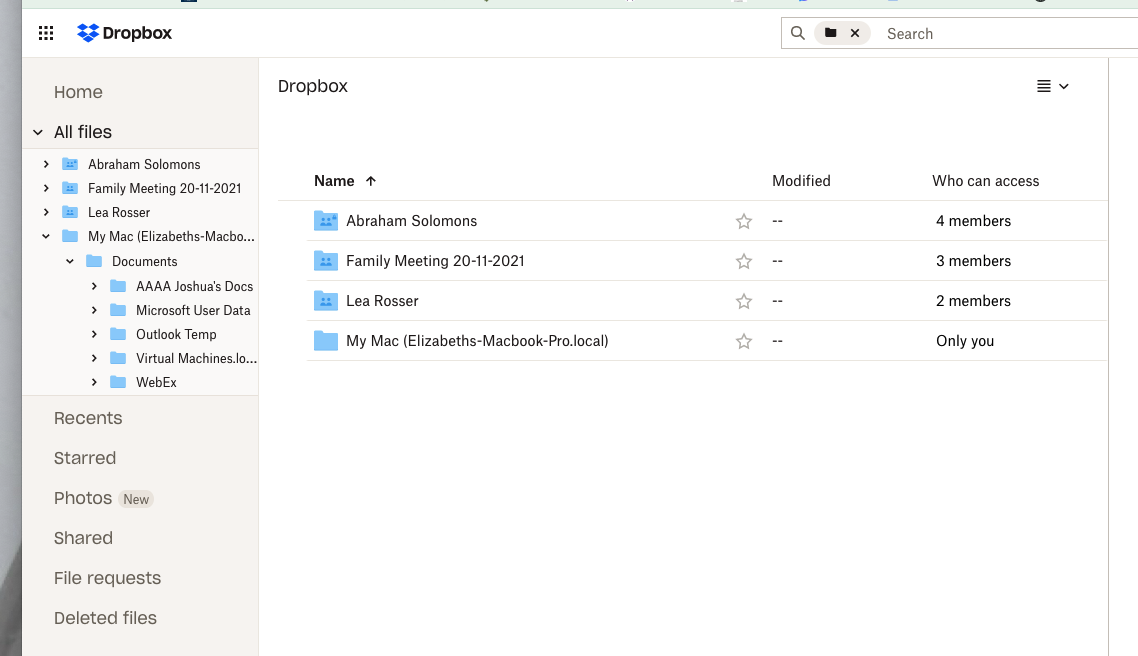Select AAAA Joshua's Docs in sidebar
The height and width of the screenshot is (656, 1138).
[x=195, y=286]
